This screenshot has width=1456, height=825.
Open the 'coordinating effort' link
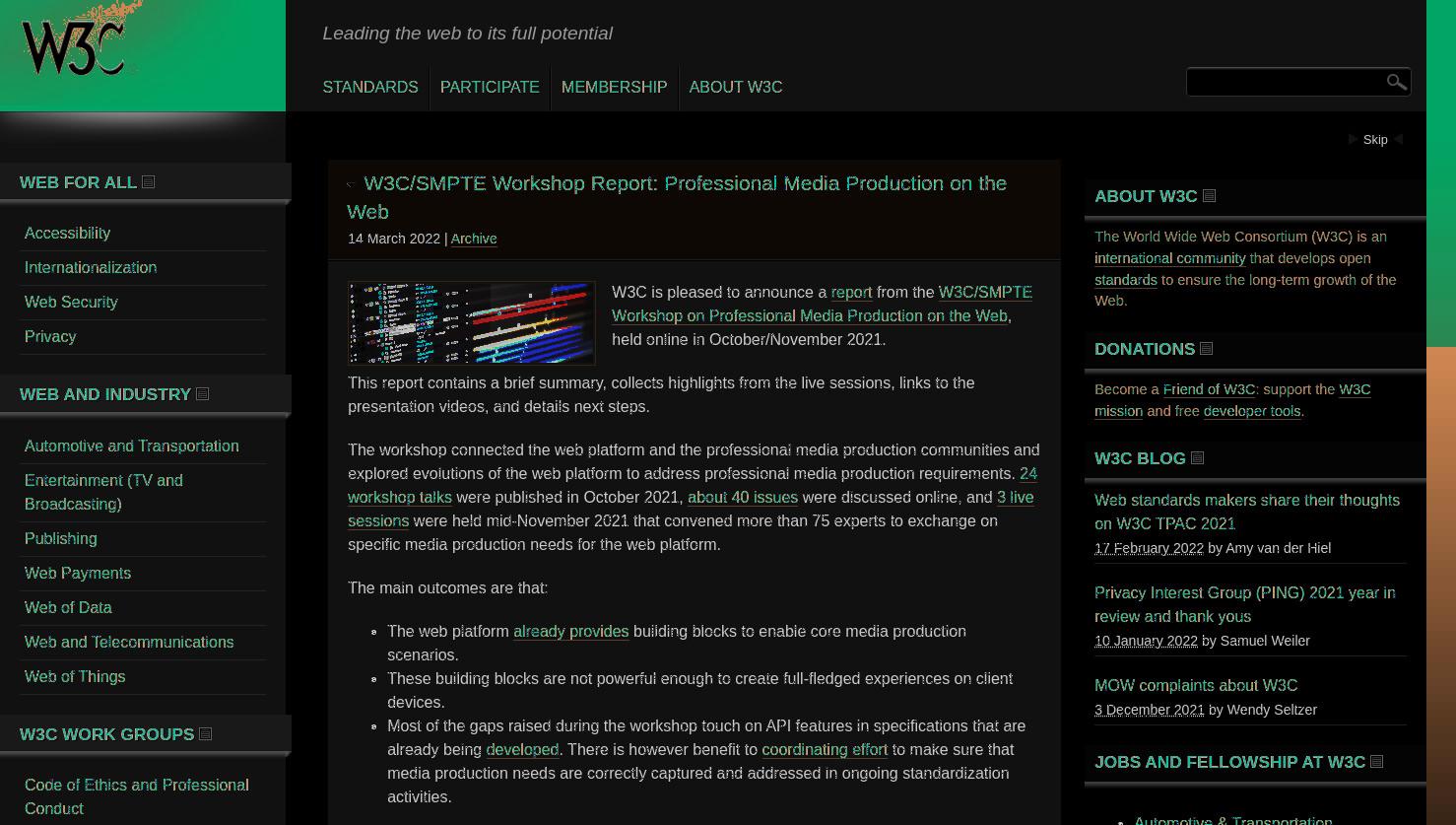point(825,750)
